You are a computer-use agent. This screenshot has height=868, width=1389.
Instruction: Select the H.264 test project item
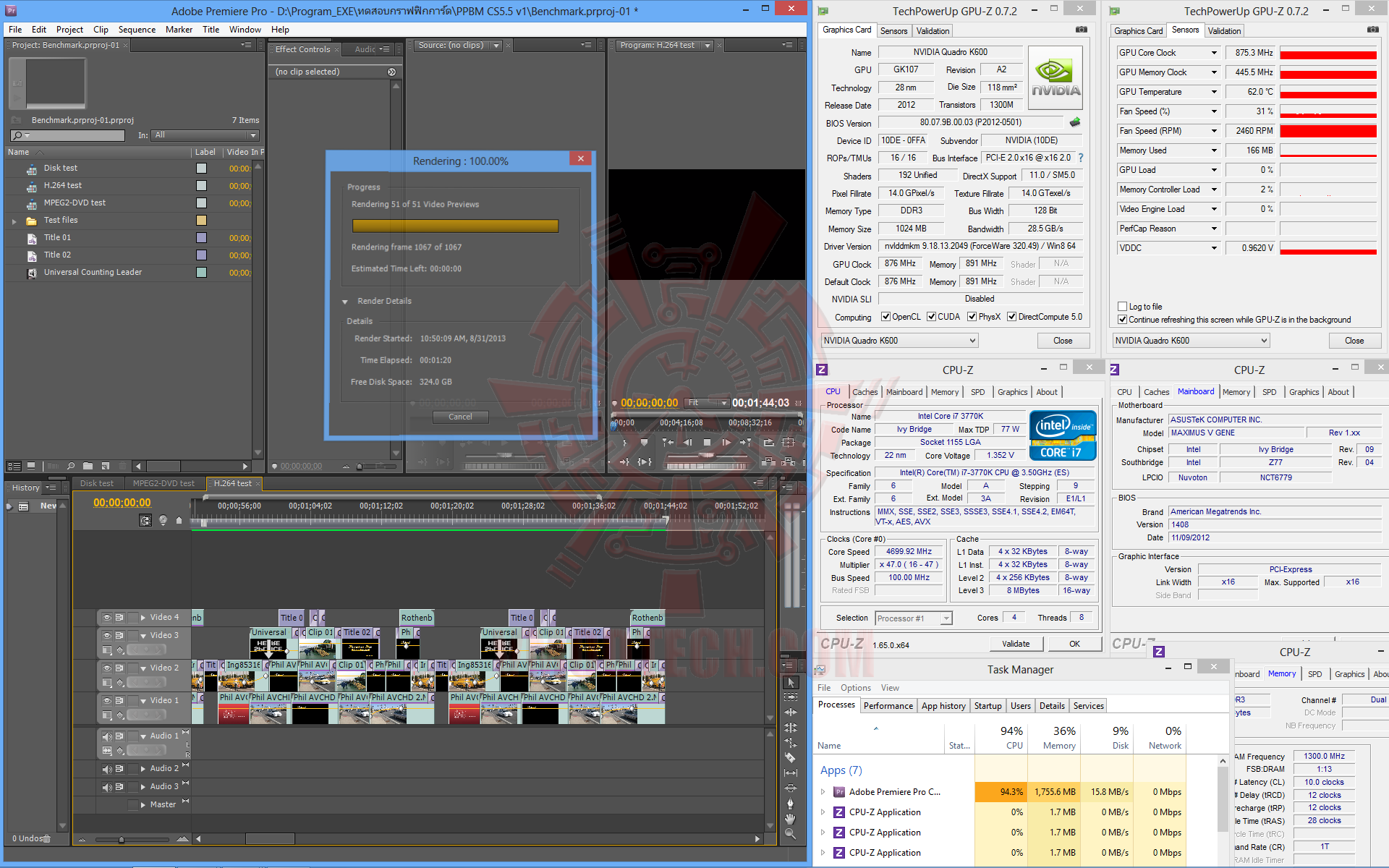coord(63,186)
